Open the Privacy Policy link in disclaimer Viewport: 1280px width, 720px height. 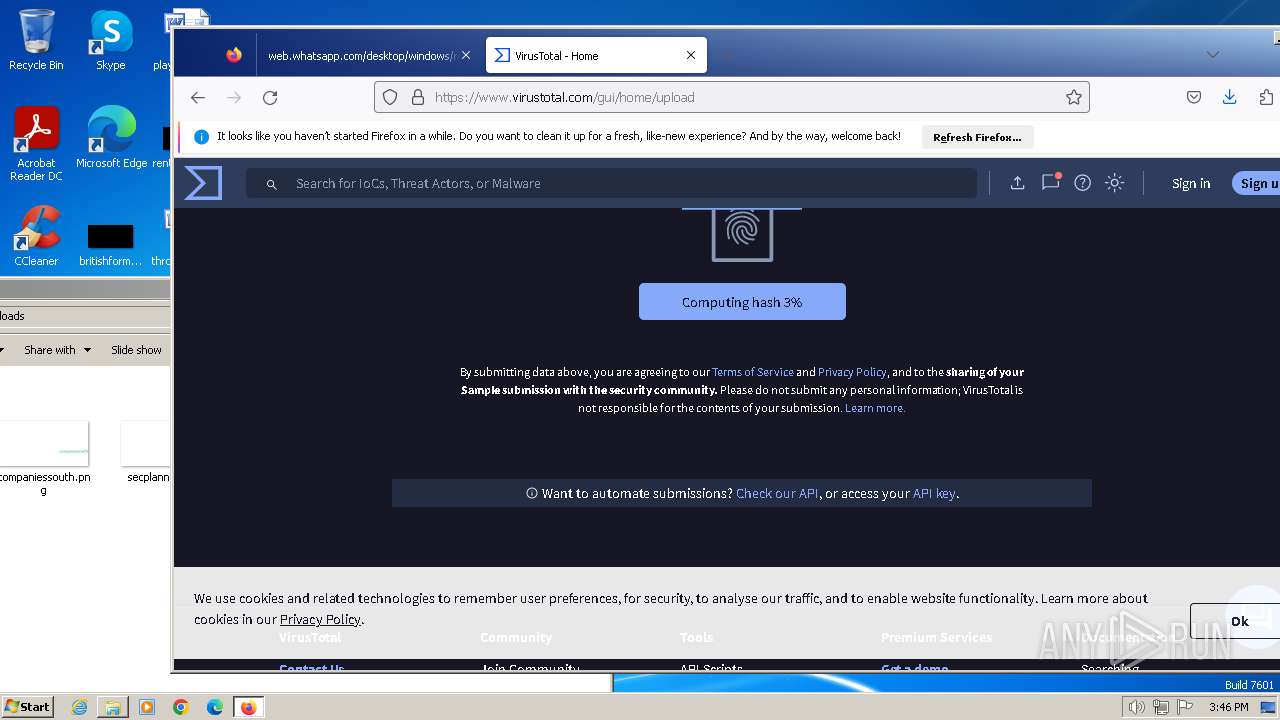click(852, 372)
